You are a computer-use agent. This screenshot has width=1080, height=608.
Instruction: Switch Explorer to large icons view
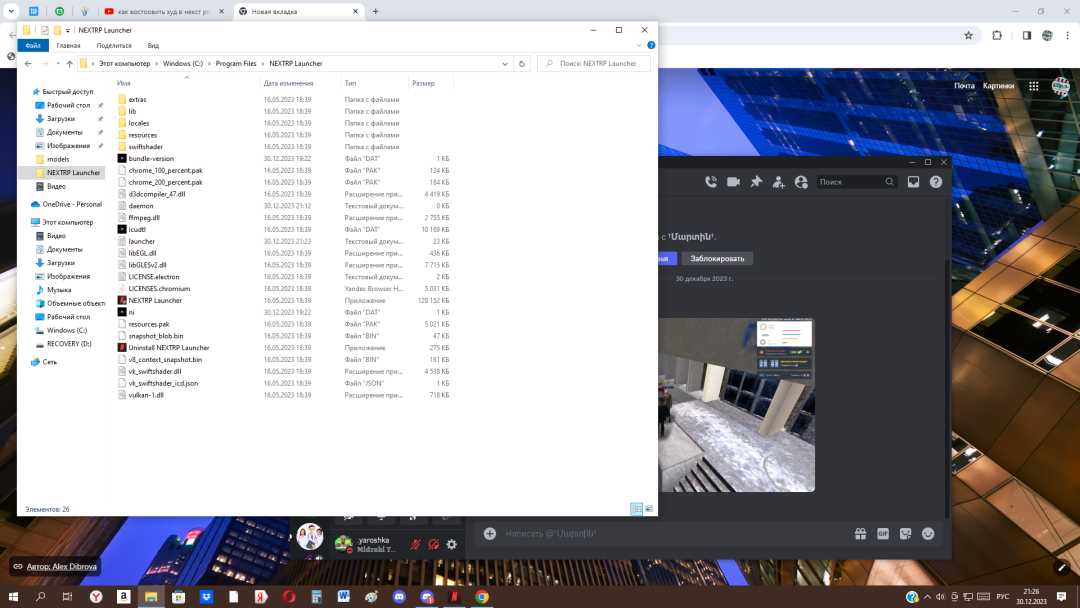tap(649, 509)
